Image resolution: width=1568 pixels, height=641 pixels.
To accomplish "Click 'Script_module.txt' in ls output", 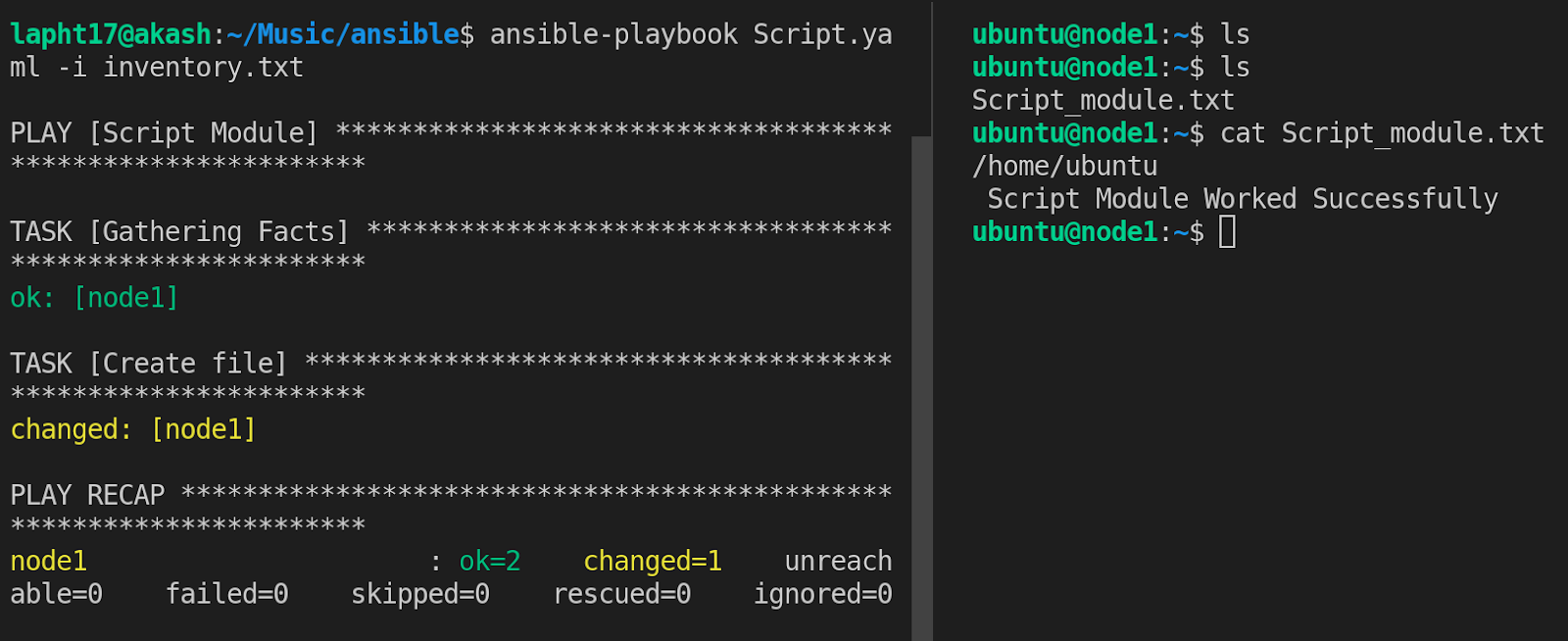I will point(1103,100).
